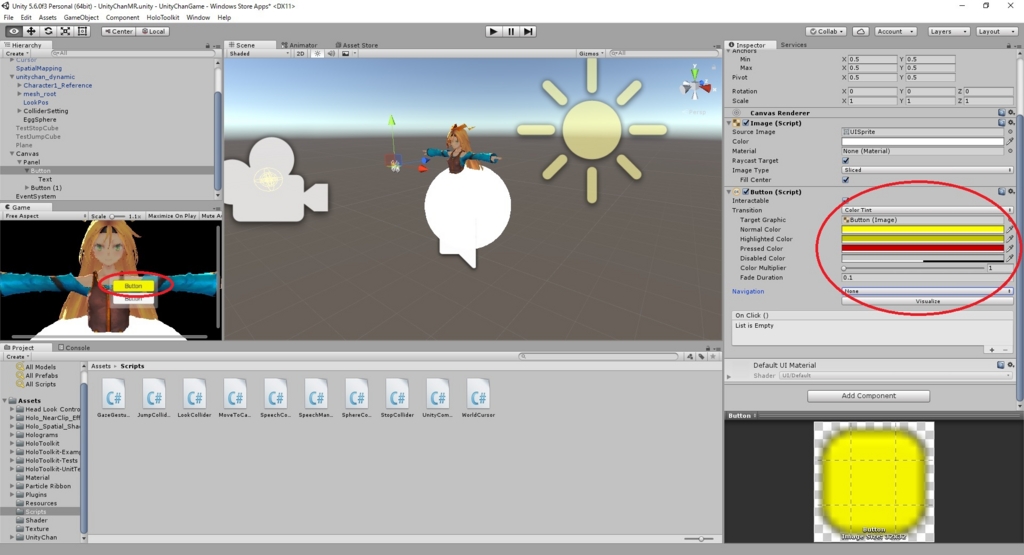Click Add Component button
The image size is (1024, 555).
(868, 396)
